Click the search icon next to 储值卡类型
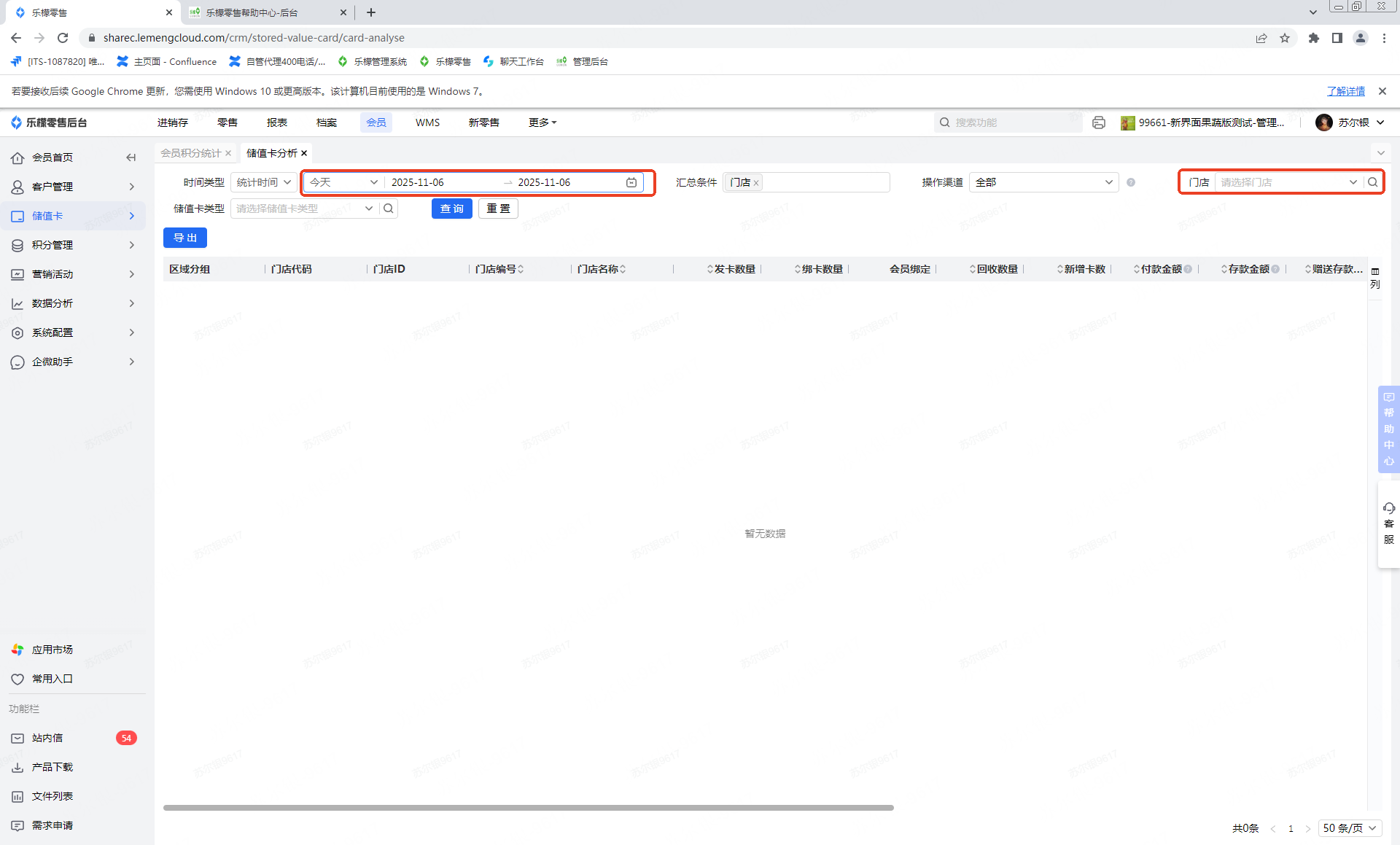Image resolution: width=1400 pixels, height=845 pixels. tap(389, 209)
